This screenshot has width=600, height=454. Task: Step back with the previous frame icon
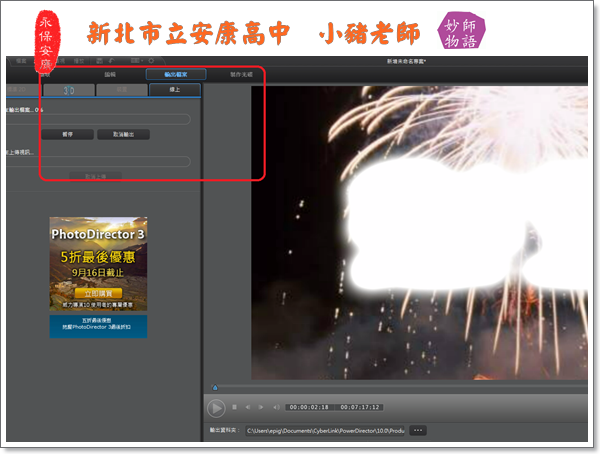(248, 407)
